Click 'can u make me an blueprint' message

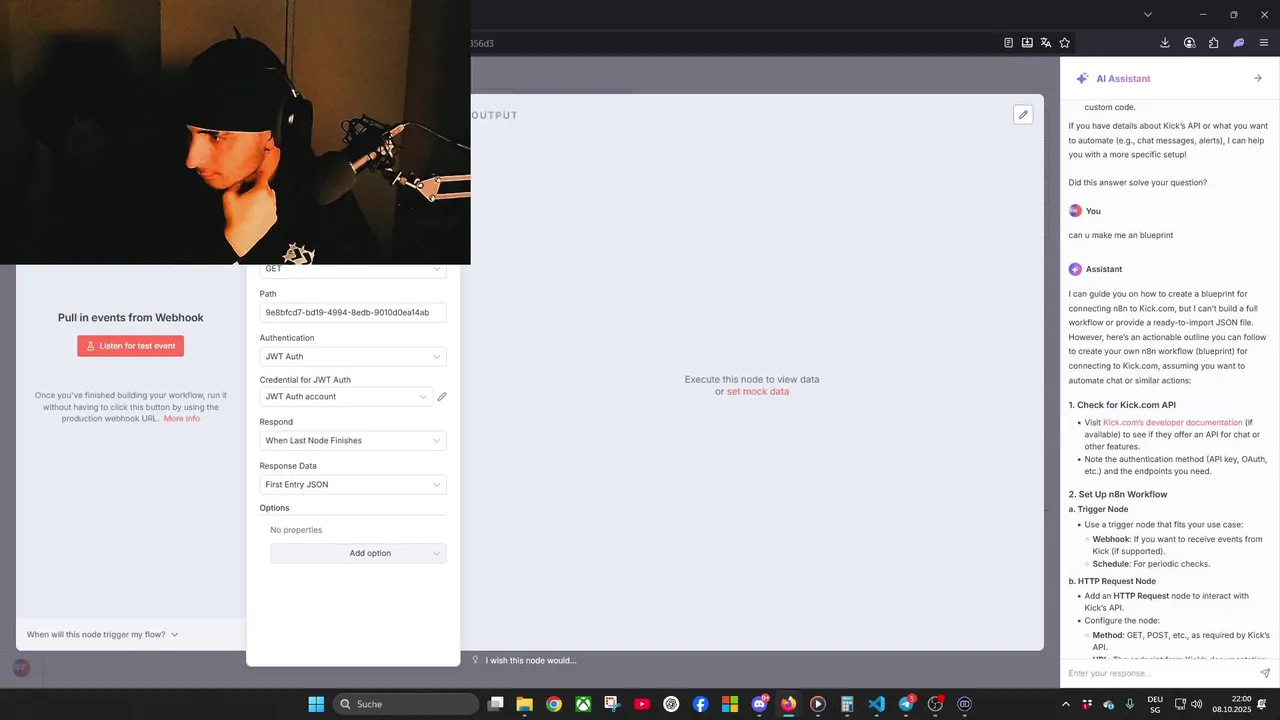[x=1121, y=235]
